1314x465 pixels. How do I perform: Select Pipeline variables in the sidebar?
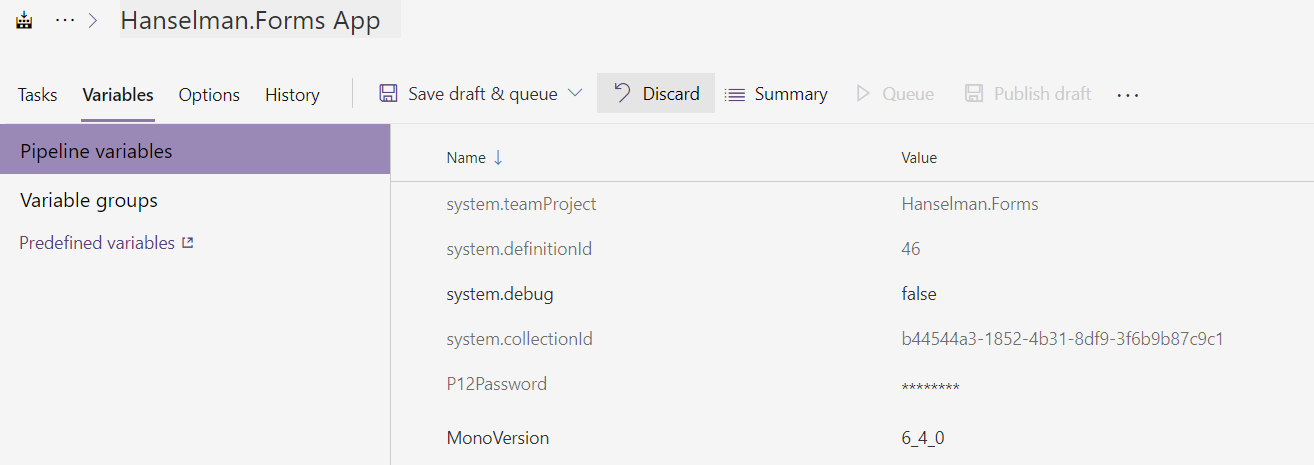(195, 151)
